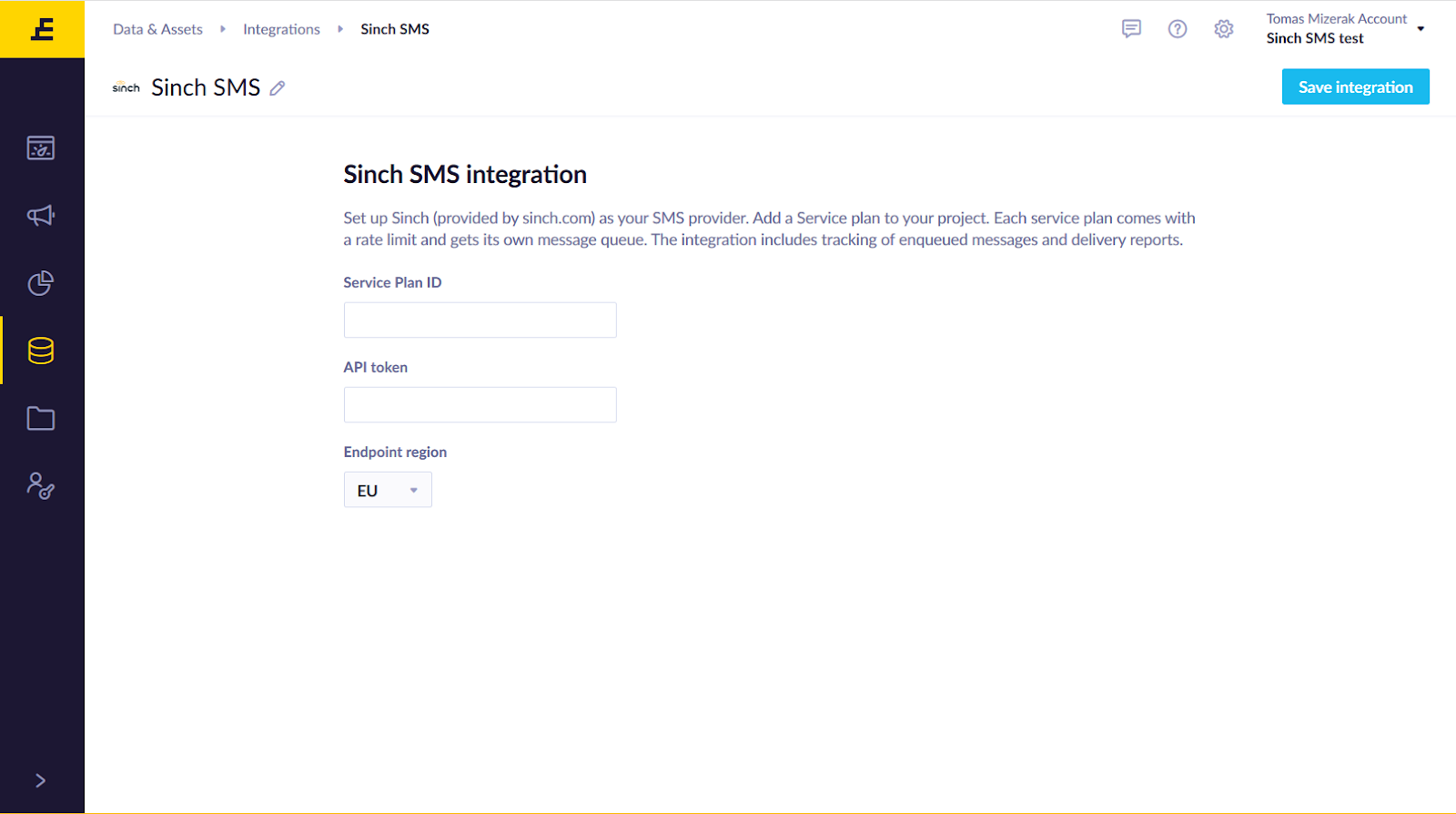Focus the API token field
1456x814 pixels.
480,404
